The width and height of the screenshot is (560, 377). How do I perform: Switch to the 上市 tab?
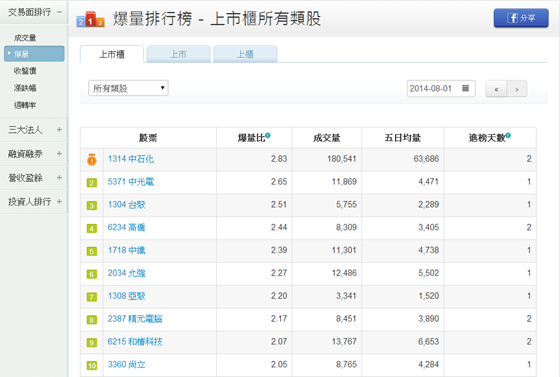click(178, 54)
